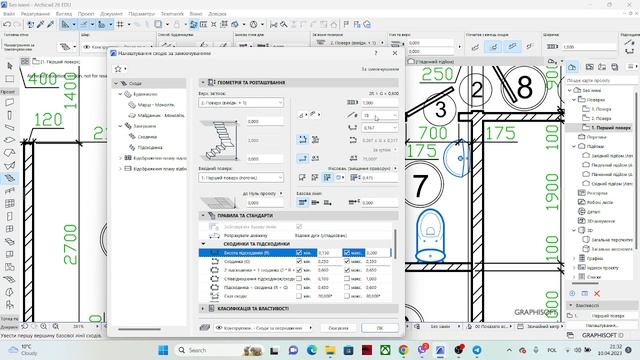Choose the right baseline position icon

tap(327, 202)
